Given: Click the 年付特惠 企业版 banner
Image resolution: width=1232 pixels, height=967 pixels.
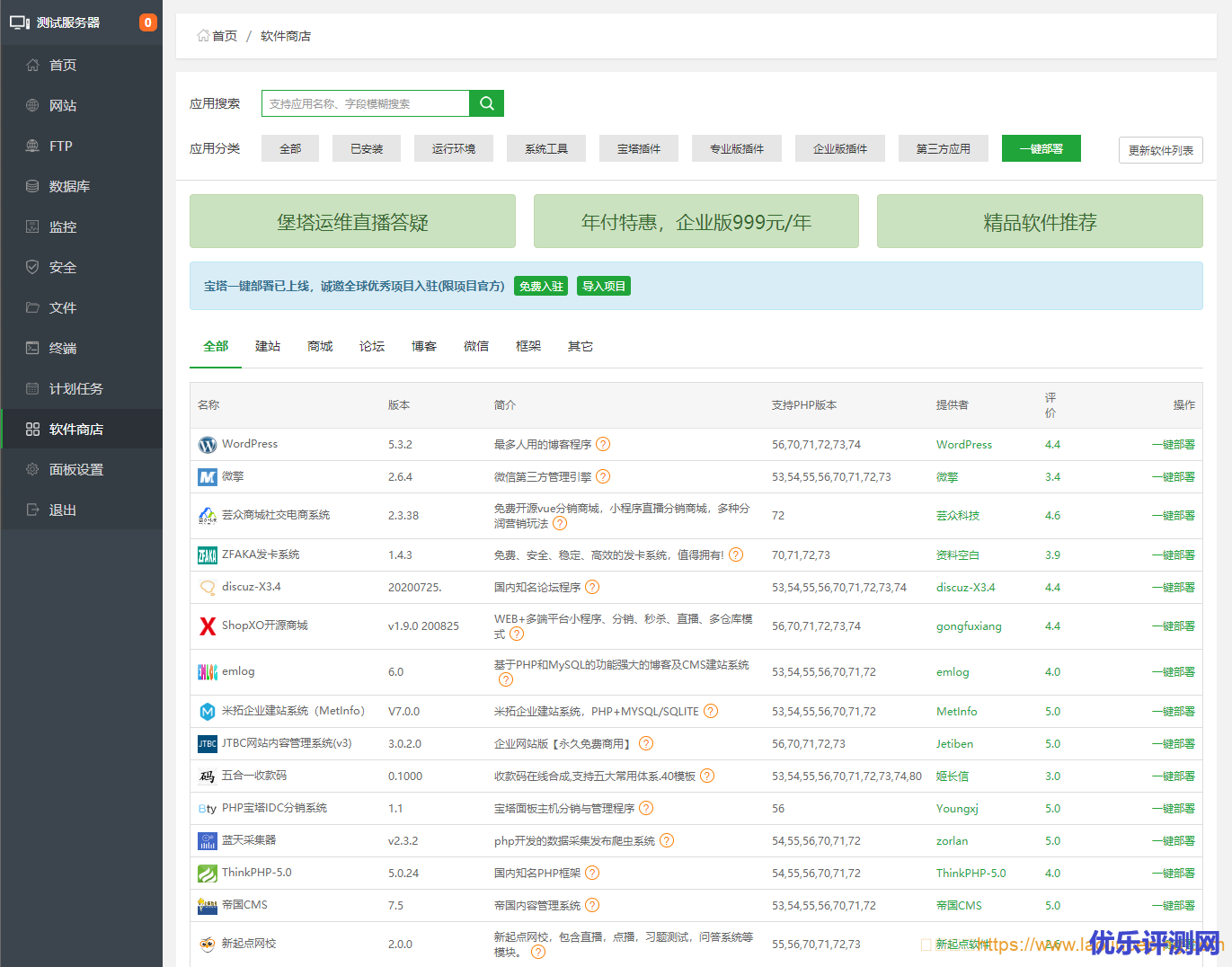Looking at the screenshot, I should (x=696, y=221).
